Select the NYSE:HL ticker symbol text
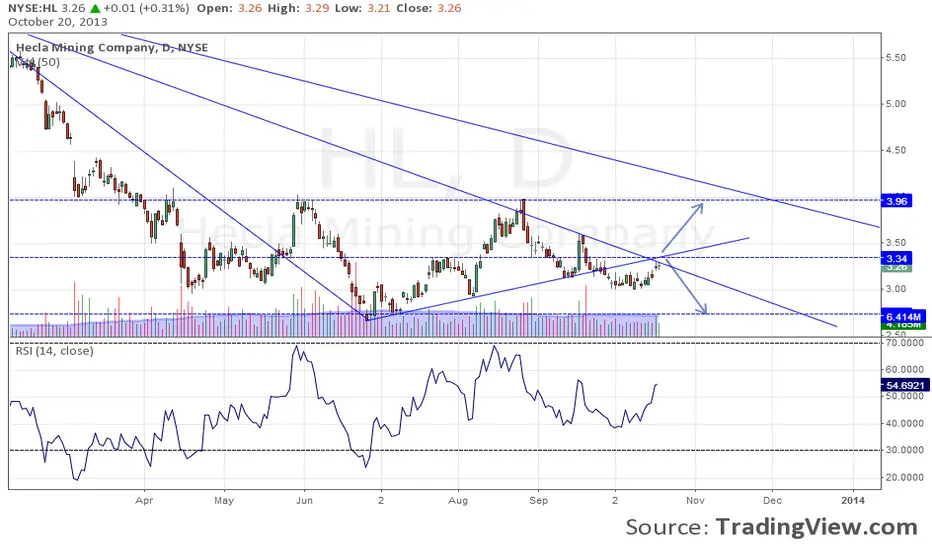This screenshot has width=932, height=550. tap(33, 8)
